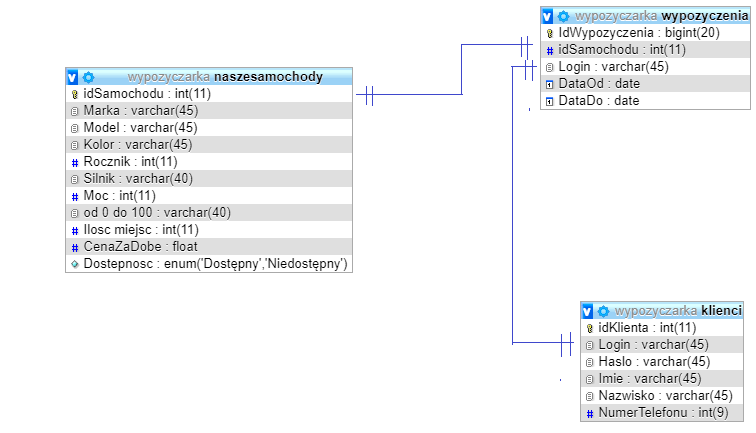Select the 'Silnik : varchar(40)' column row
This screenshot has width=756, height=433.
click(x=209, y=178)
